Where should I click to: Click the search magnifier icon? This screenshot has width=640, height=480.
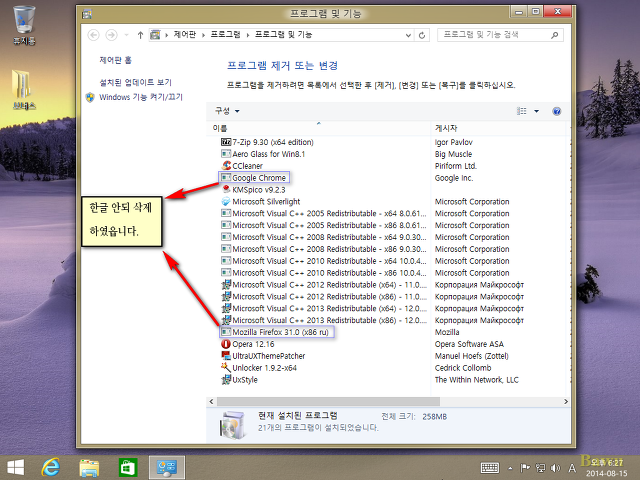click(x=554, y=35)
